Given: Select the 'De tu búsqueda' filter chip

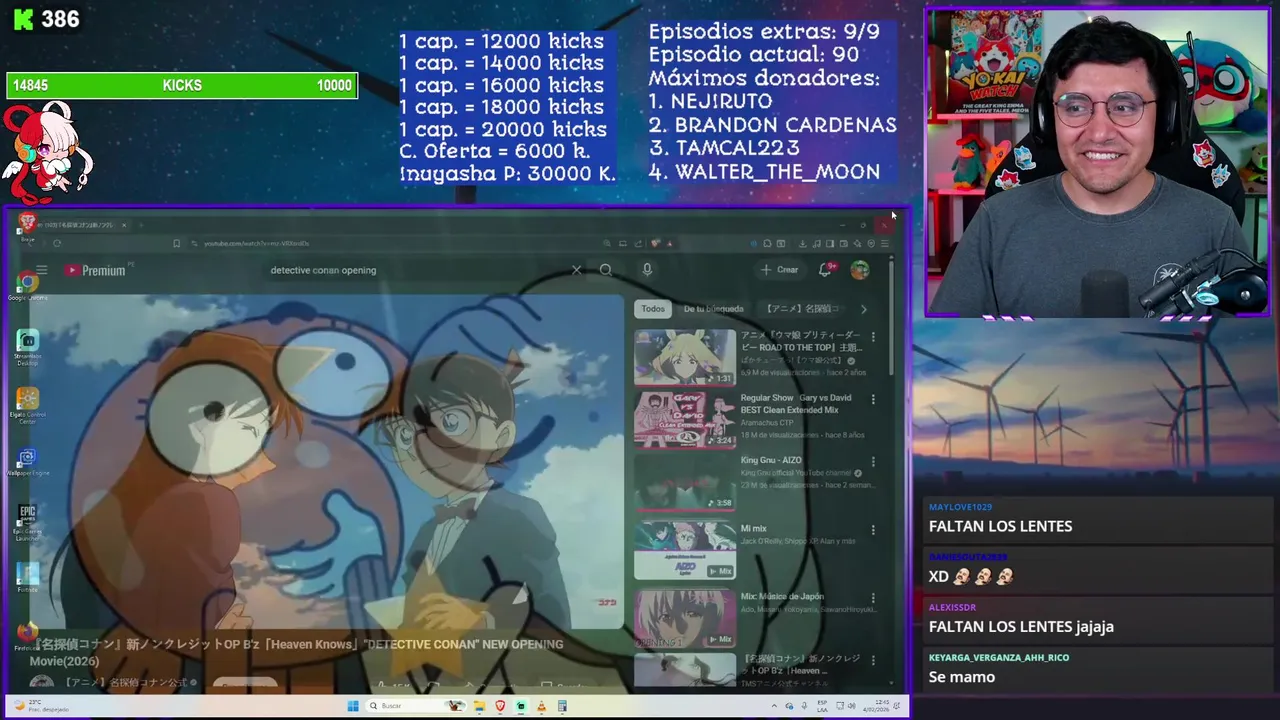Looking at the screenshot, I should pyautogui.click(x=714, y=309).
